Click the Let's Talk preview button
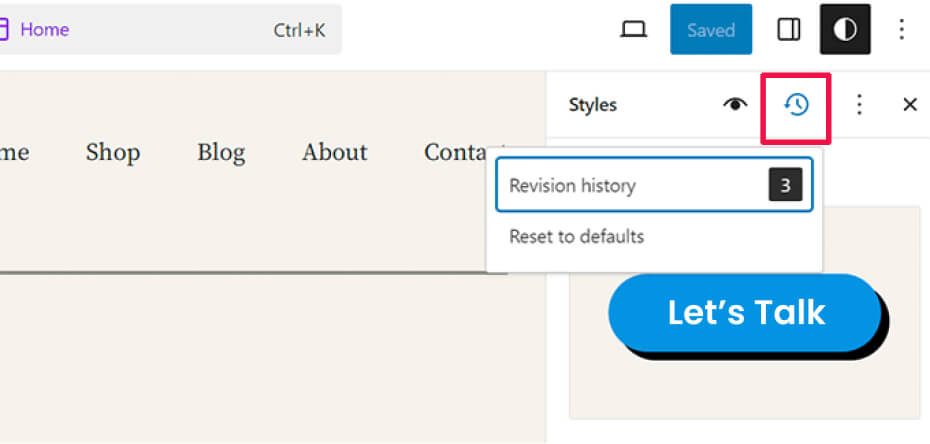The width and height of the screenshot is (930, 444). coord(745,312)
